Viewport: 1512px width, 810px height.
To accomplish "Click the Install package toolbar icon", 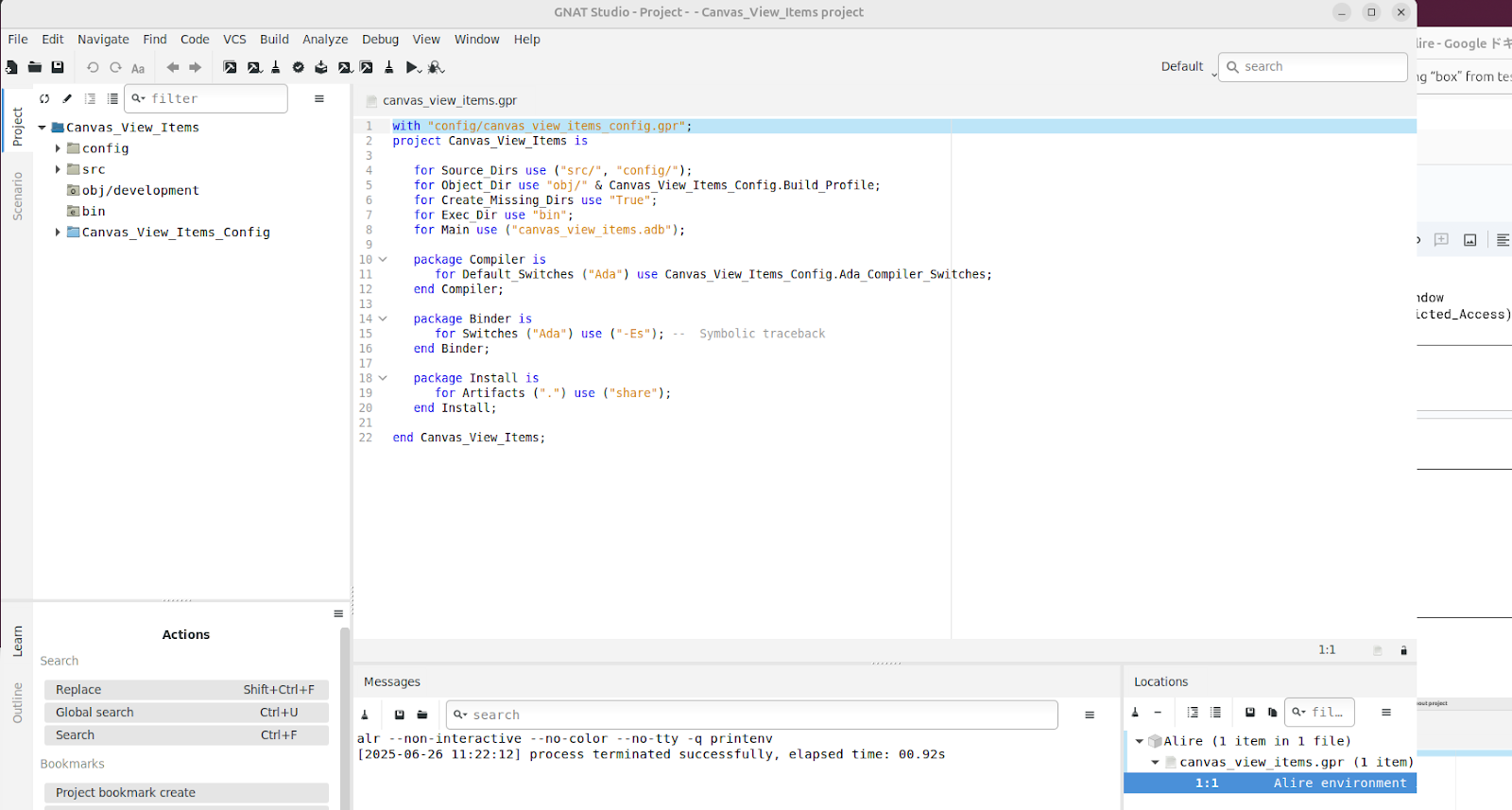I will tap(321, 67).
